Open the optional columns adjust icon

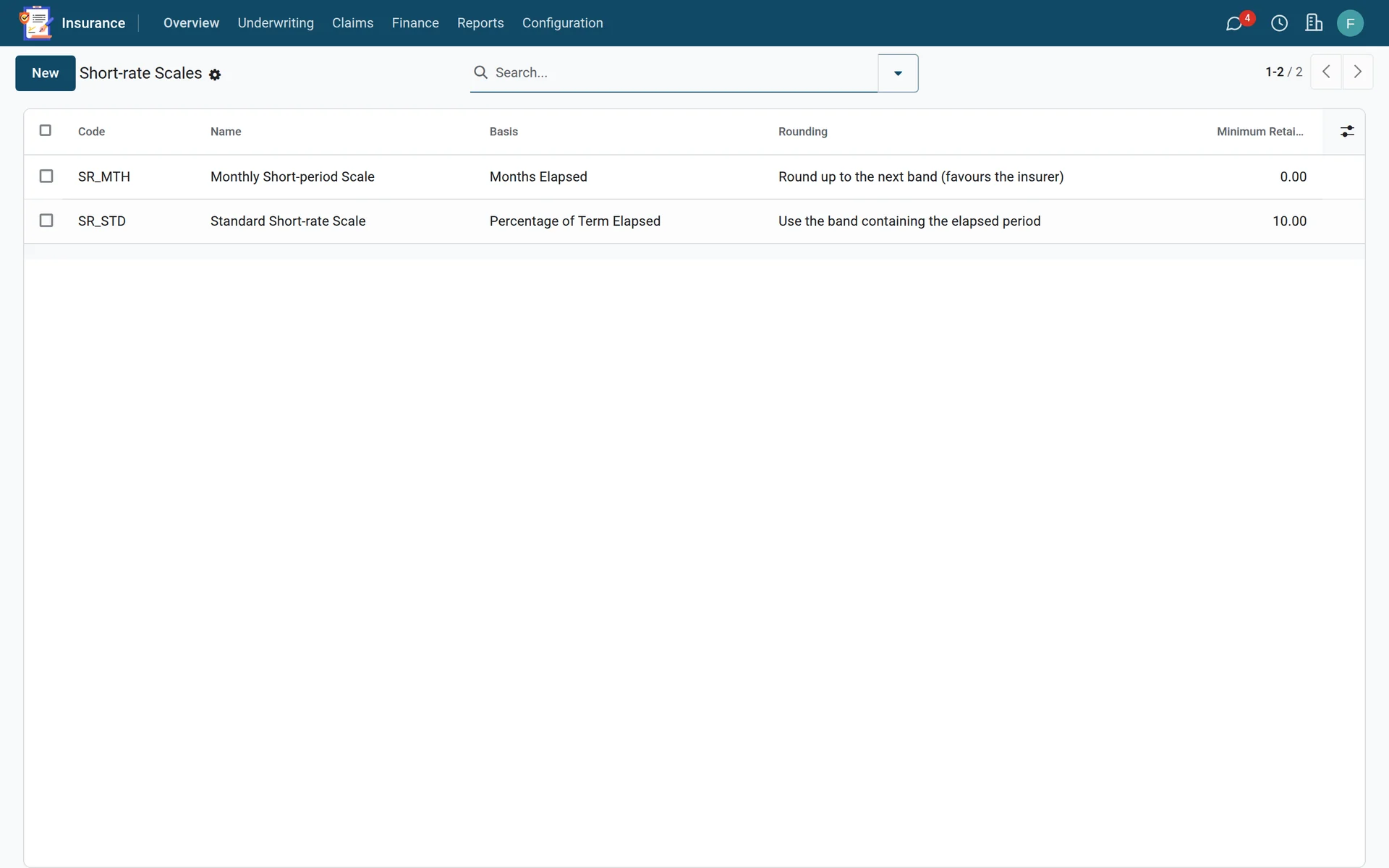pos(1347,131)
